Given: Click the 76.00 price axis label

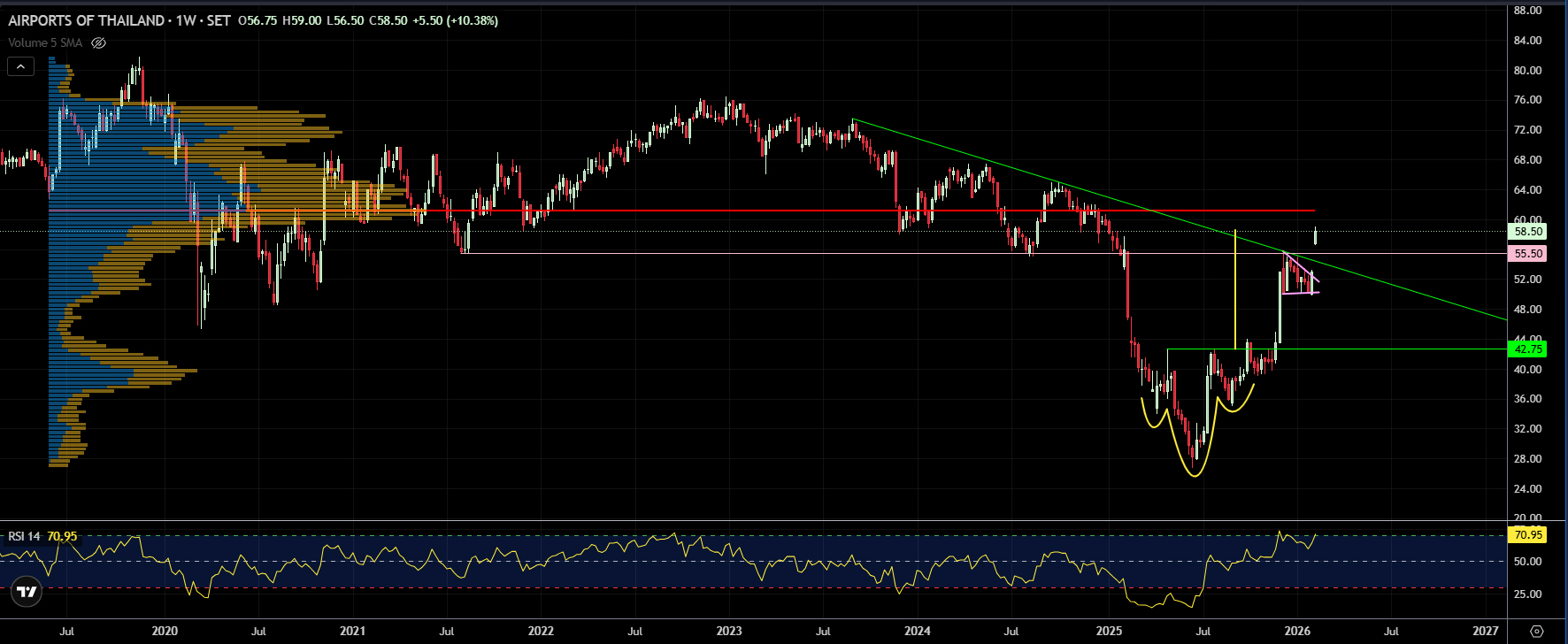Looking at the screenshot, I should click(x=1528, y=100).
